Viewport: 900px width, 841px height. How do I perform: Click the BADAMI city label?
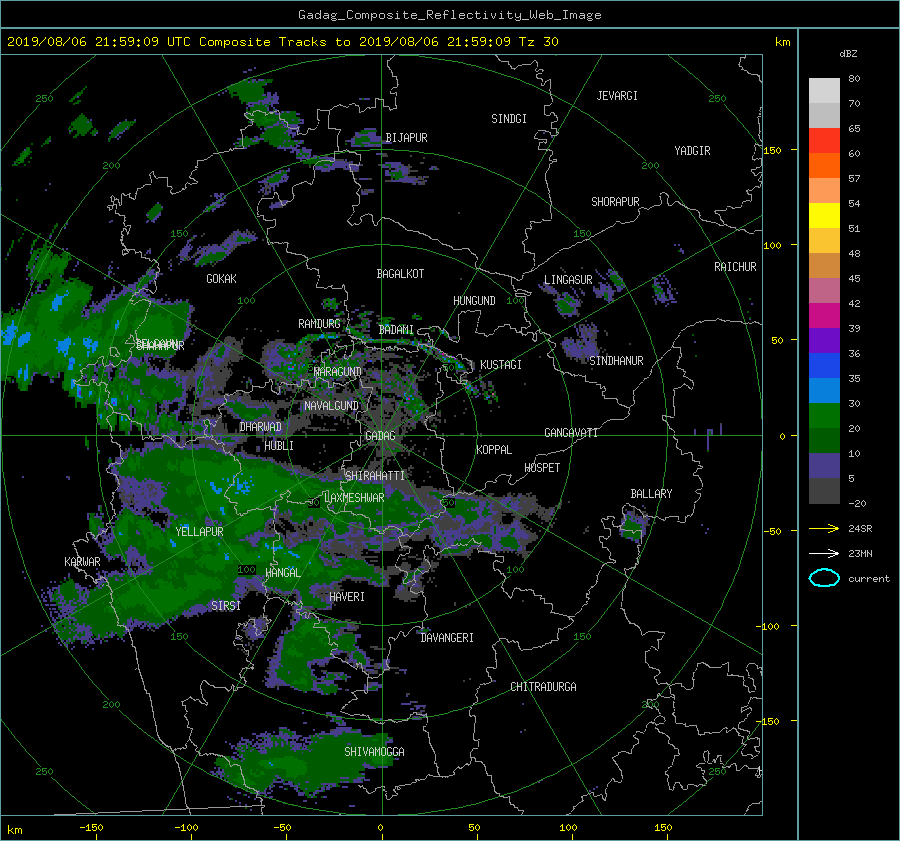[396, 330]
